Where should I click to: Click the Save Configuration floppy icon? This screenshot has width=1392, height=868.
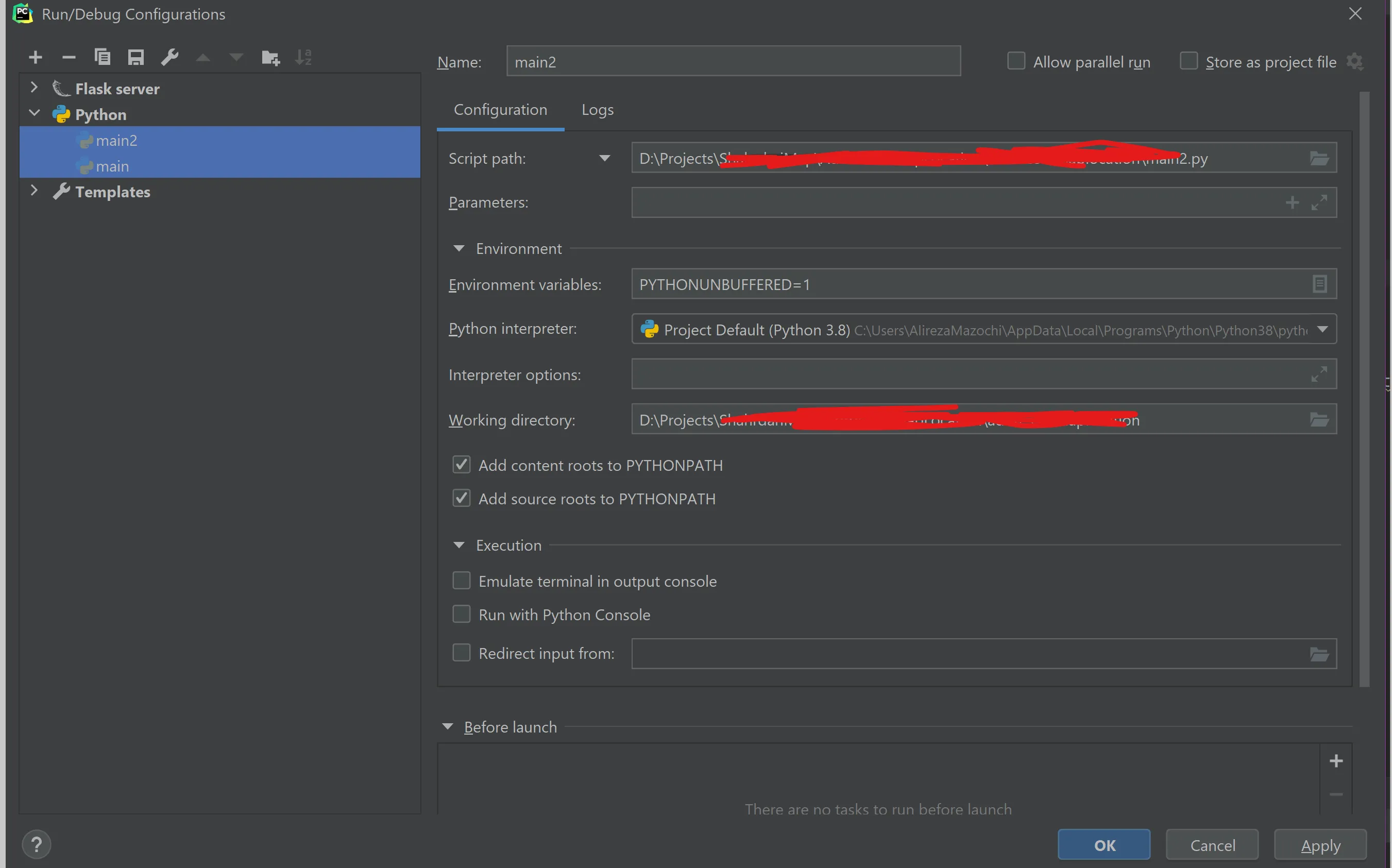coord(135,57)
